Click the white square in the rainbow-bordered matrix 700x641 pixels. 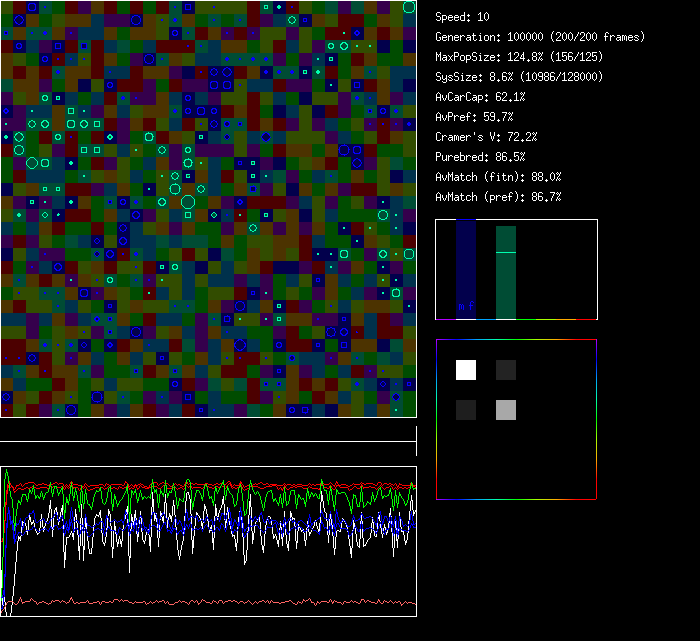coord(466,370)
